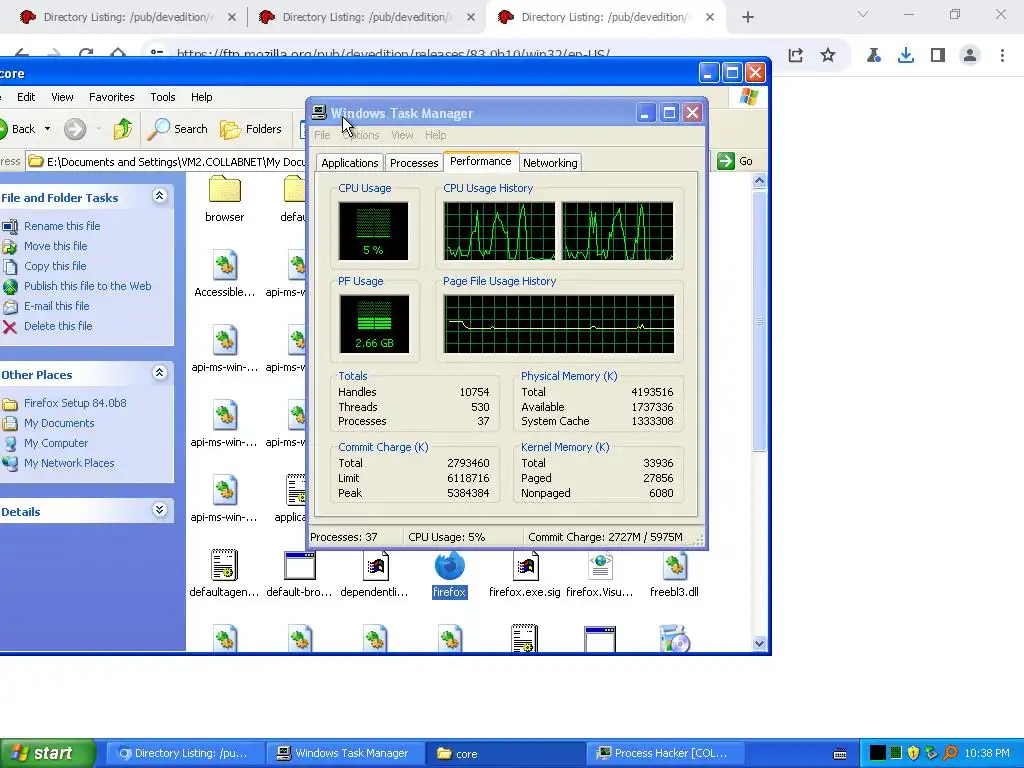Select the Performance tab
1024x768 pixels.
(x=481, y=161)
